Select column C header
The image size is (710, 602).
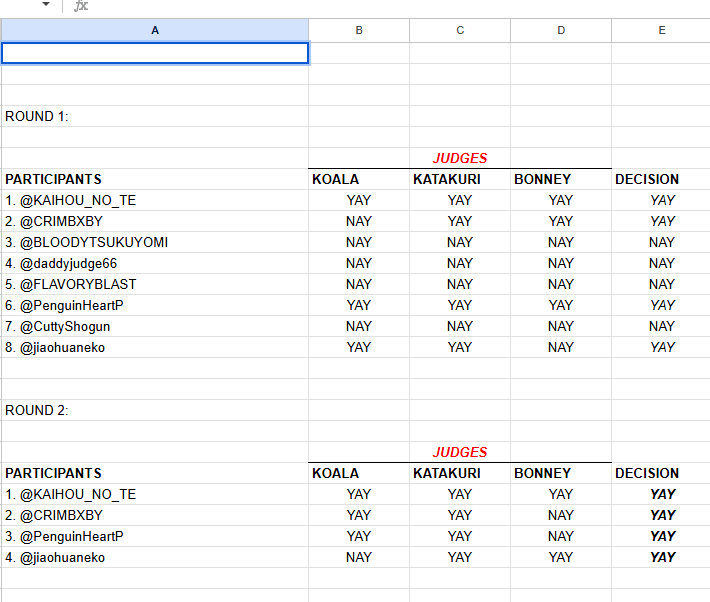point(460,30)
